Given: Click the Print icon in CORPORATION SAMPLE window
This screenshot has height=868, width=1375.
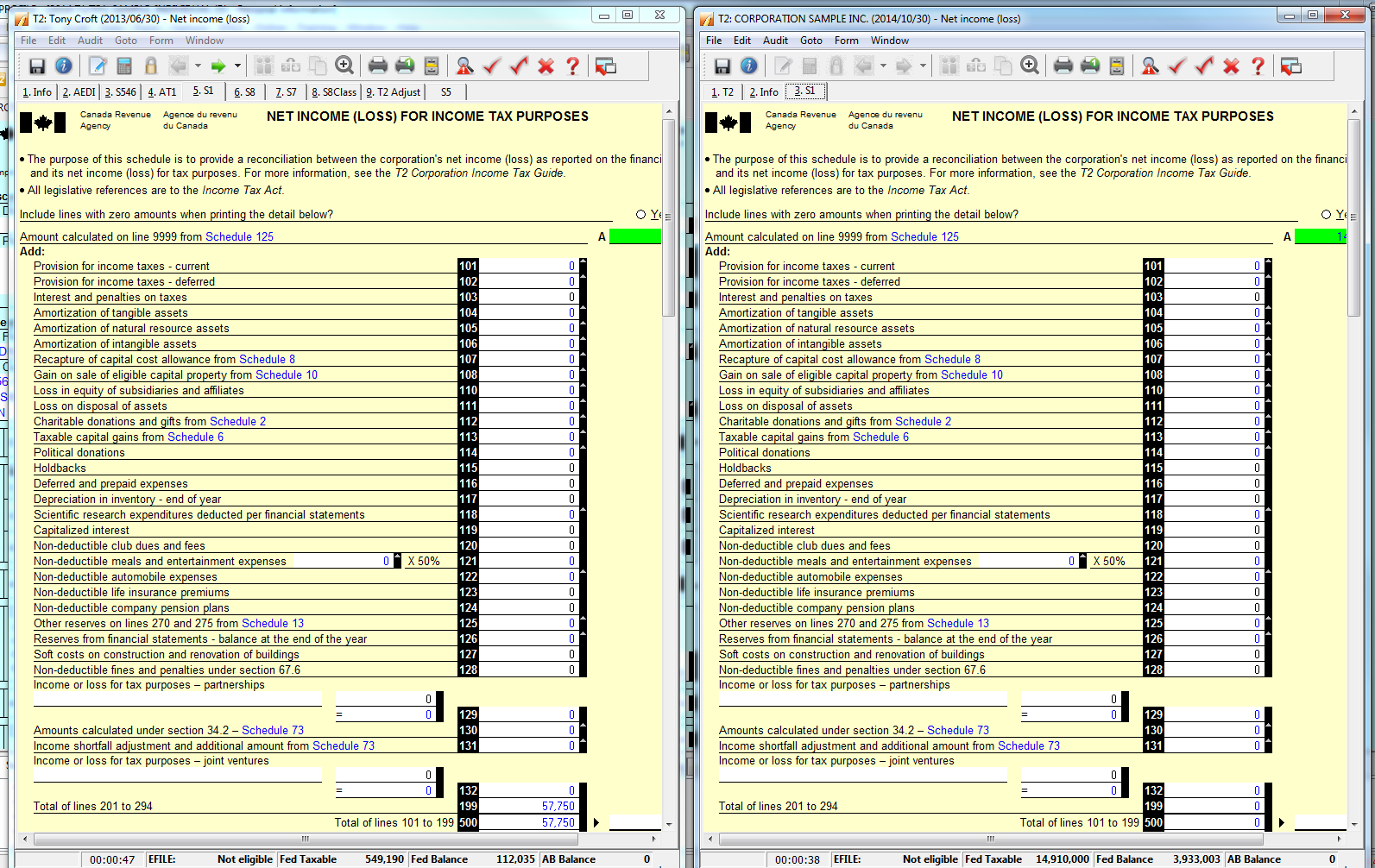Looking at the screenshot, I should (1063, 66).
